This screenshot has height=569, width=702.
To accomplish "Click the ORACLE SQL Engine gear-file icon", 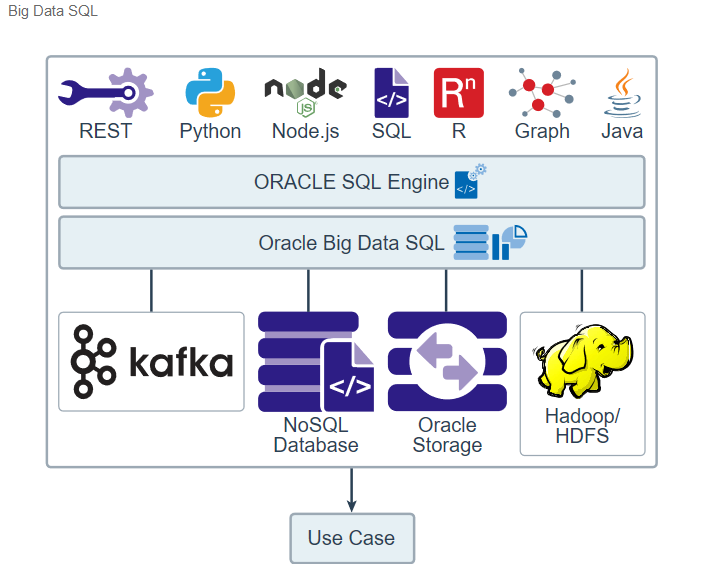I will [x=470, y=181].
